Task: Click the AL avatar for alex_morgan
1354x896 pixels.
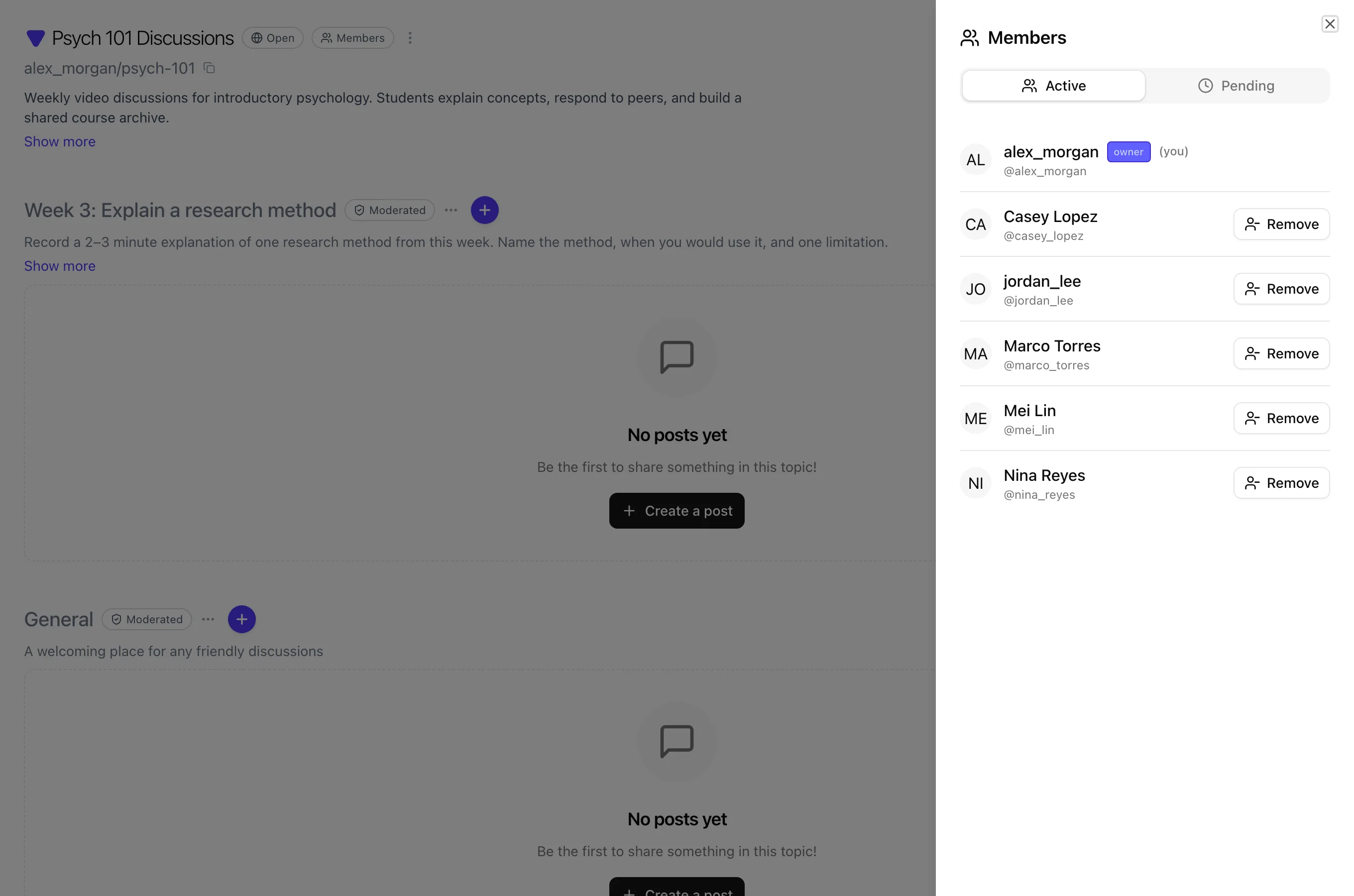Action: click(975, 159)
